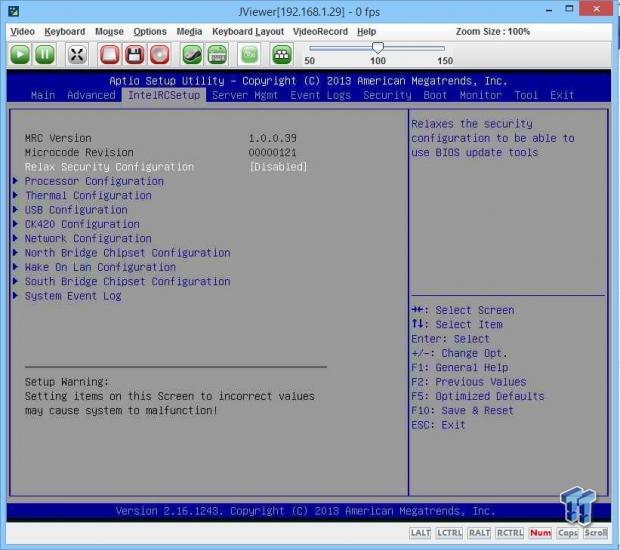620x550 pixels.
Task: Switch to the Event Logs BIOS tab
Action: 321,95
